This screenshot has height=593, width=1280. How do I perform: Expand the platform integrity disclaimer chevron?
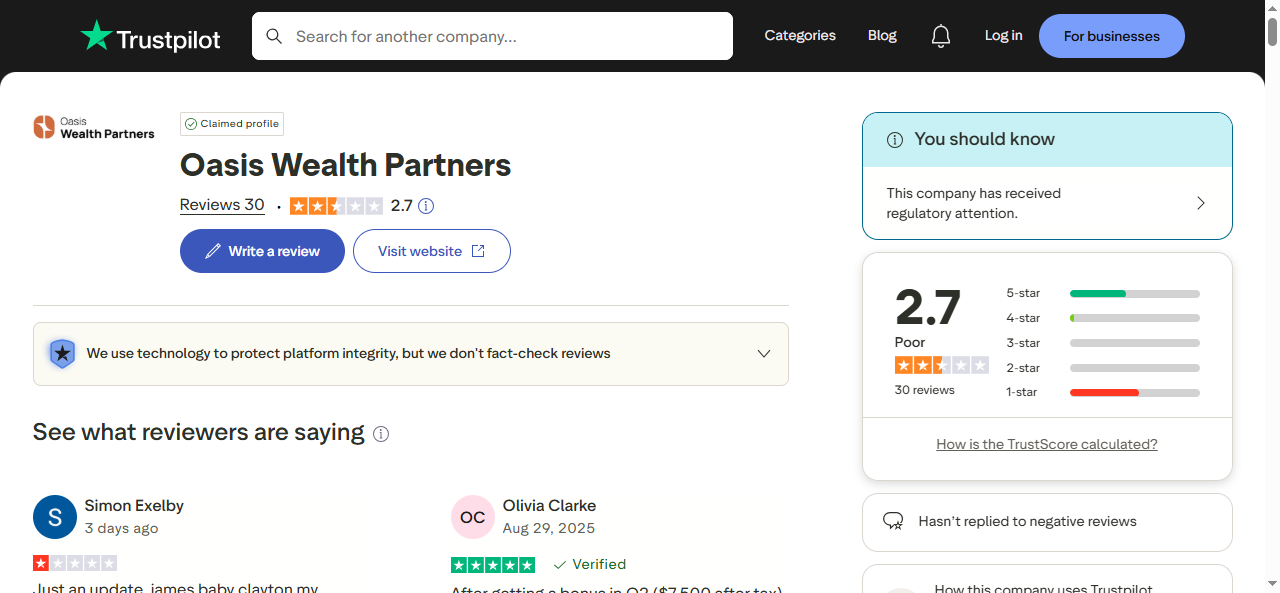coord(764,353)
